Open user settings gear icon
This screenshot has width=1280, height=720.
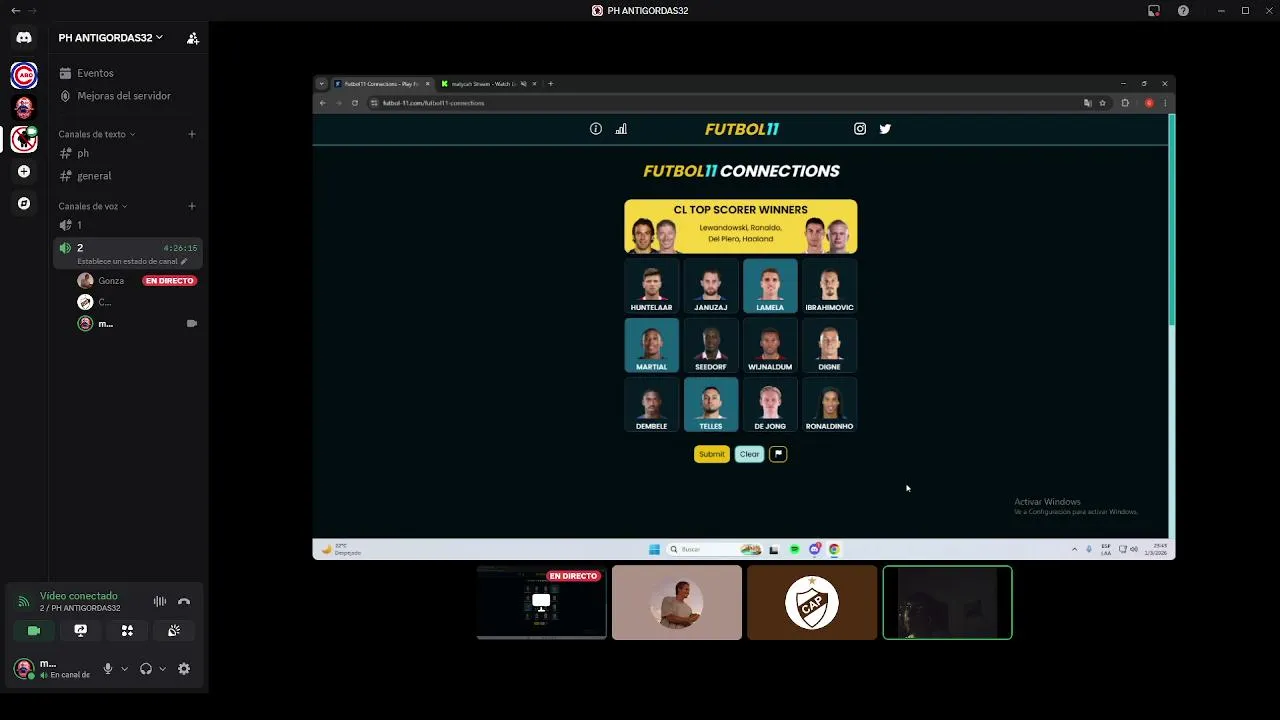point(184,669)
